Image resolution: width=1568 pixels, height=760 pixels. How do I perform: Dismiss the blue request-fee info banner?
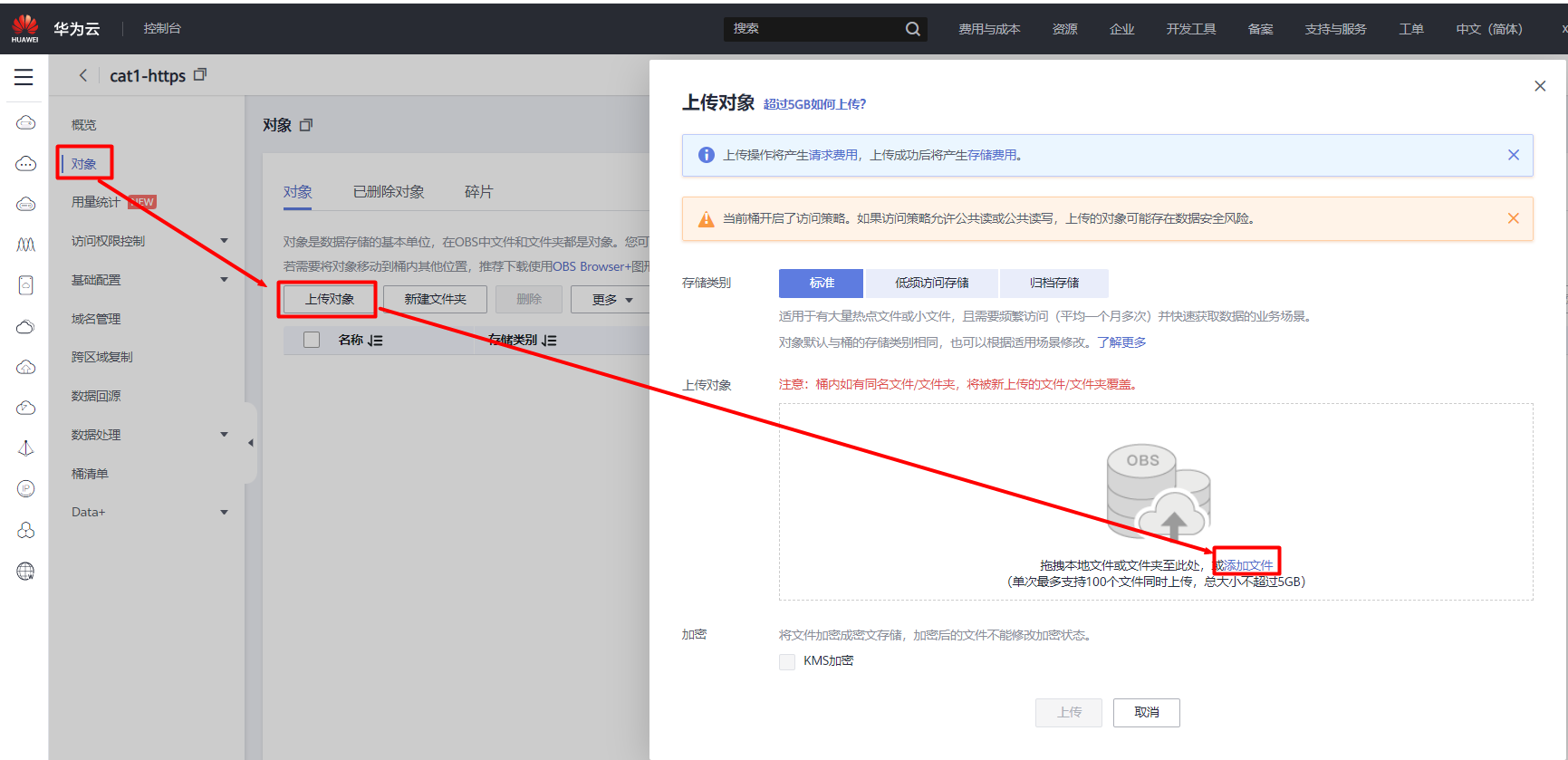(1513, 155)
